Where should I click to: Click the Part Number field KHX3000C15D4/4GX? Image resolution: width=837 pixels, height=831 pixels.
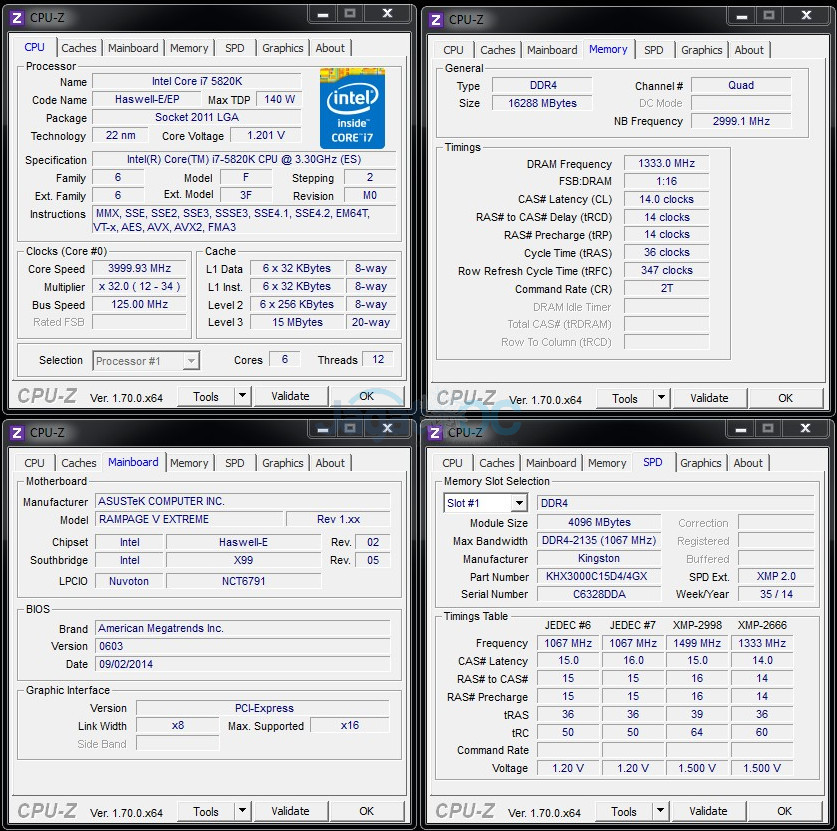pos(598,576)
